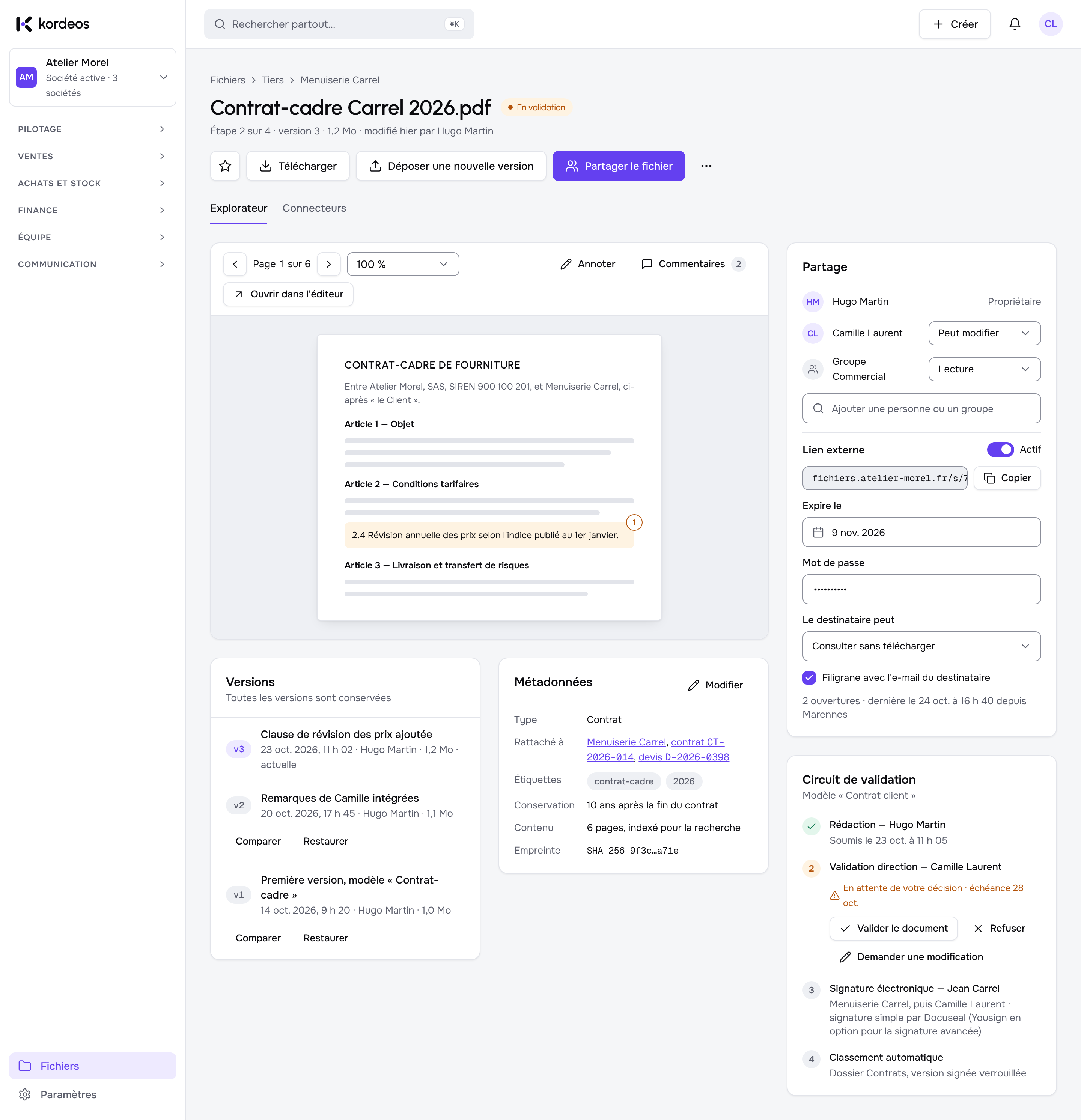Expand the VENTES sidebar section
The height and width of the screenshot is (1120, 1081).
(x=93, y=156)
